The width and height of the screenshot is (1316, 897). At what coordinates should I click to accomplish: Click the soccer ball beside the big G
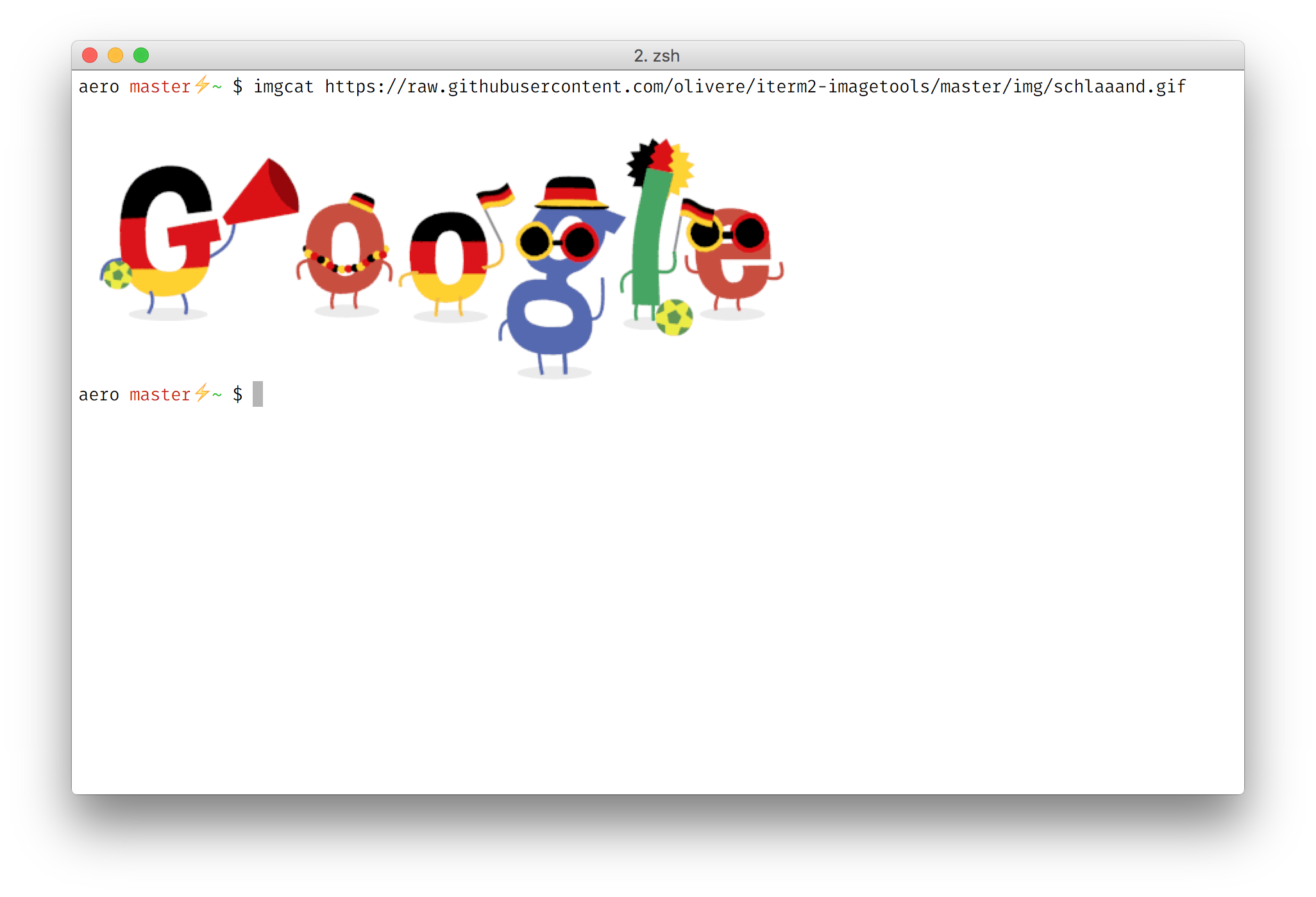point(117,274)
